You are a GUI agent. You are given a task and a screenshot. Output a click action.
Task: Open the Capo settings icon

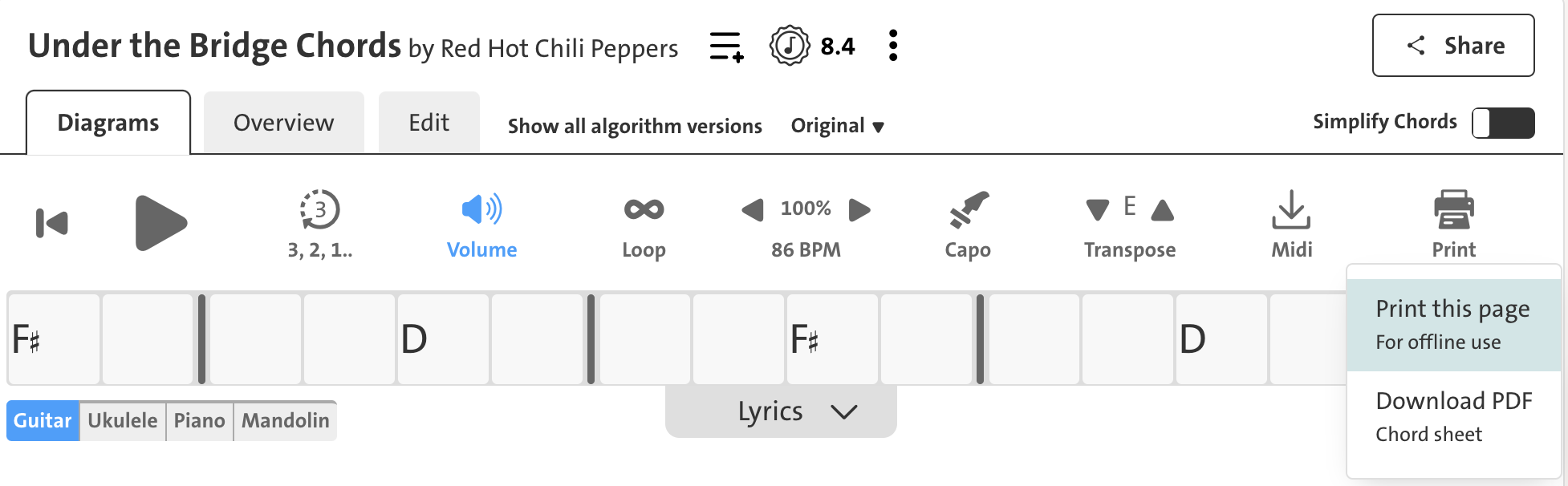point(966,210)
